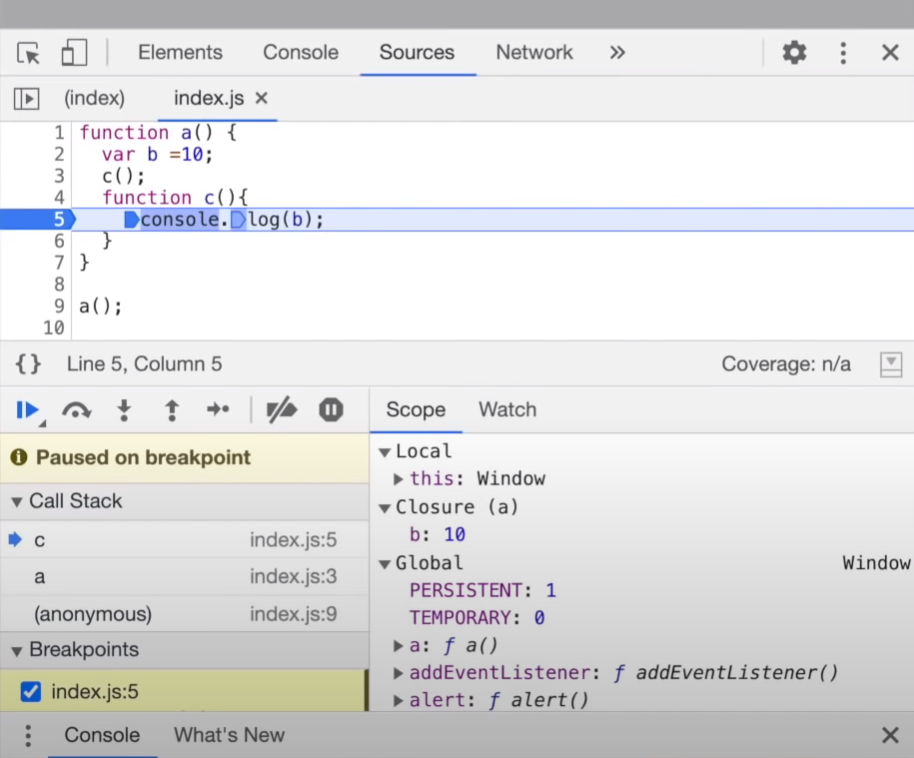Click the inspect element picker icon
The width and height of the screenshot is (914, 758).
[28, 53]
